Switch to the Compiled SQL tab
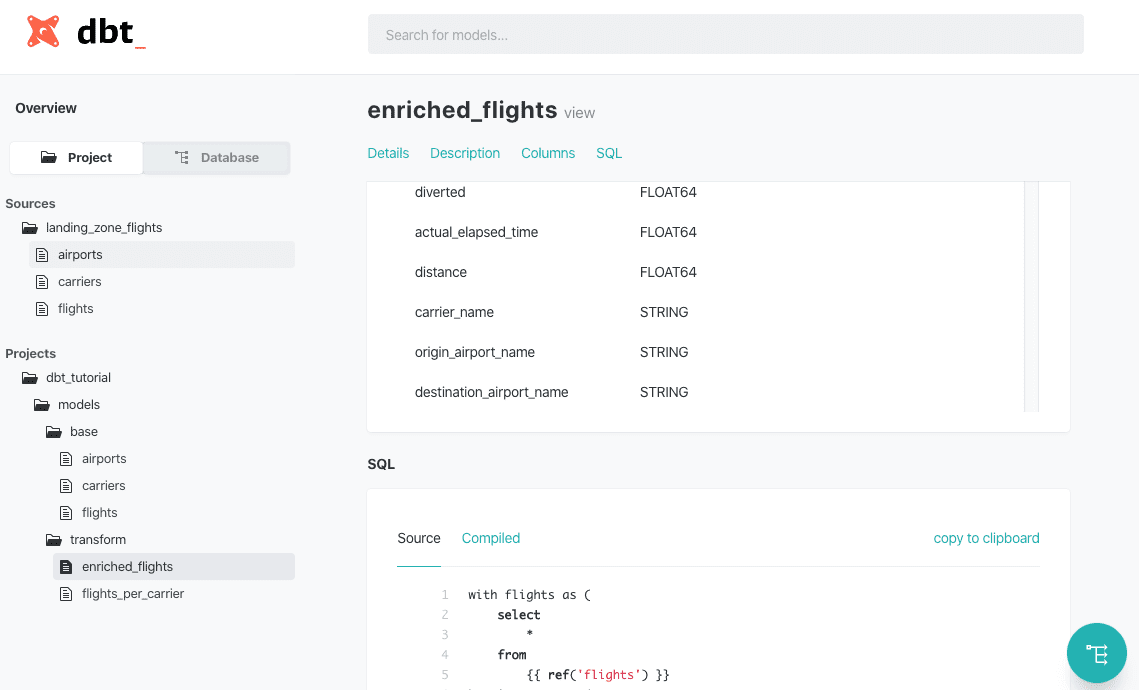Viewport: 1139px width, 690px height. (x=491, y=538)
